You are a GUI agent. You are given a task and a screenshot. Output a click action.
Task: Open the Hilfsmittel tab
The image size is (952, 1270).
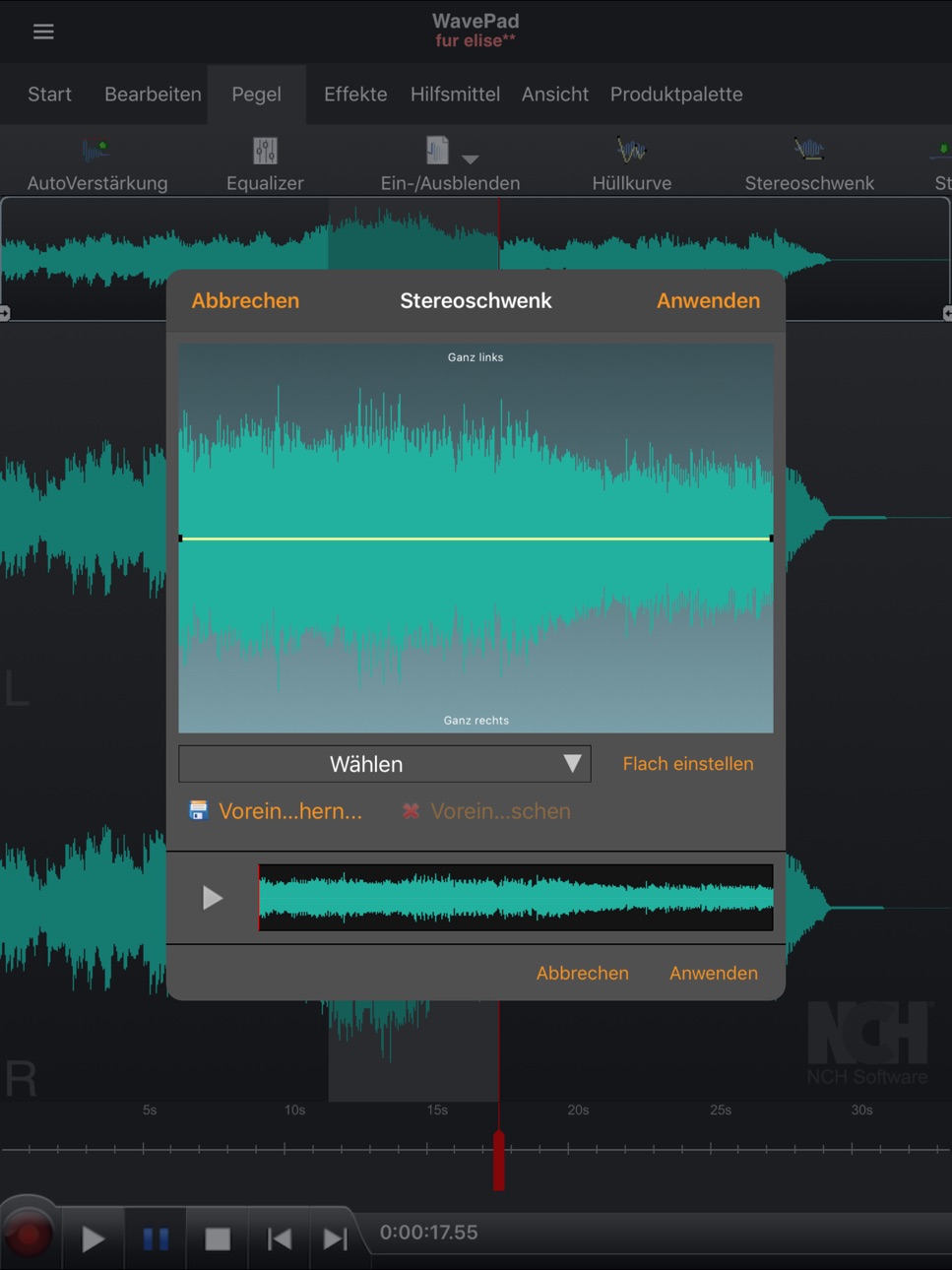pyautogui.click(x=455, y=95)
